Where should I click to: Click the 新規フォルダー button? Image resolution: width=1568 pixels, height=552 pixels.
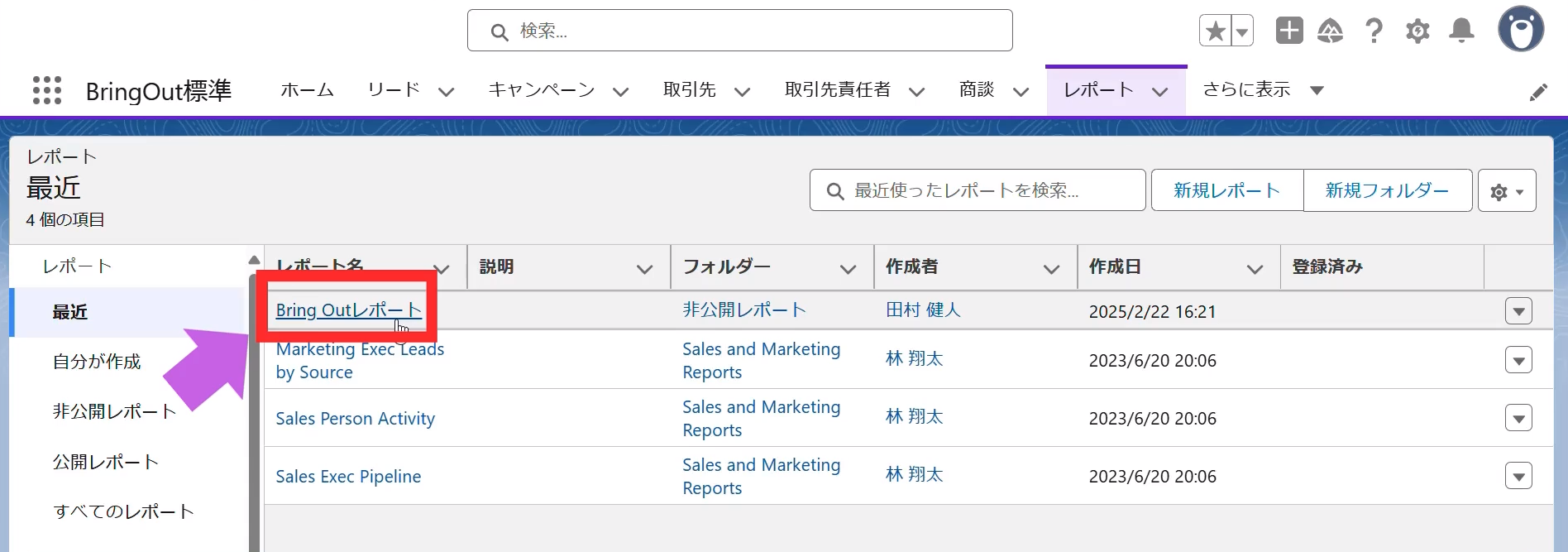[1388, 190]
